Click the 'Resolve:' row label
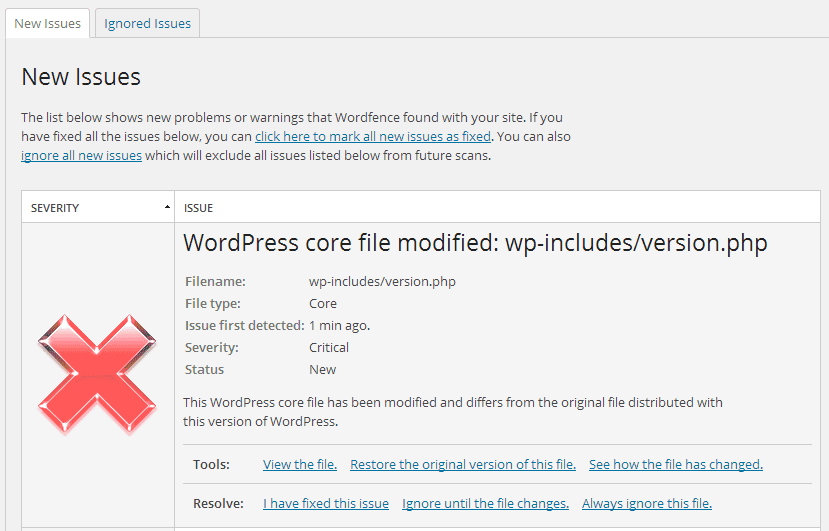829x531 pixels. tap(218, 503)
